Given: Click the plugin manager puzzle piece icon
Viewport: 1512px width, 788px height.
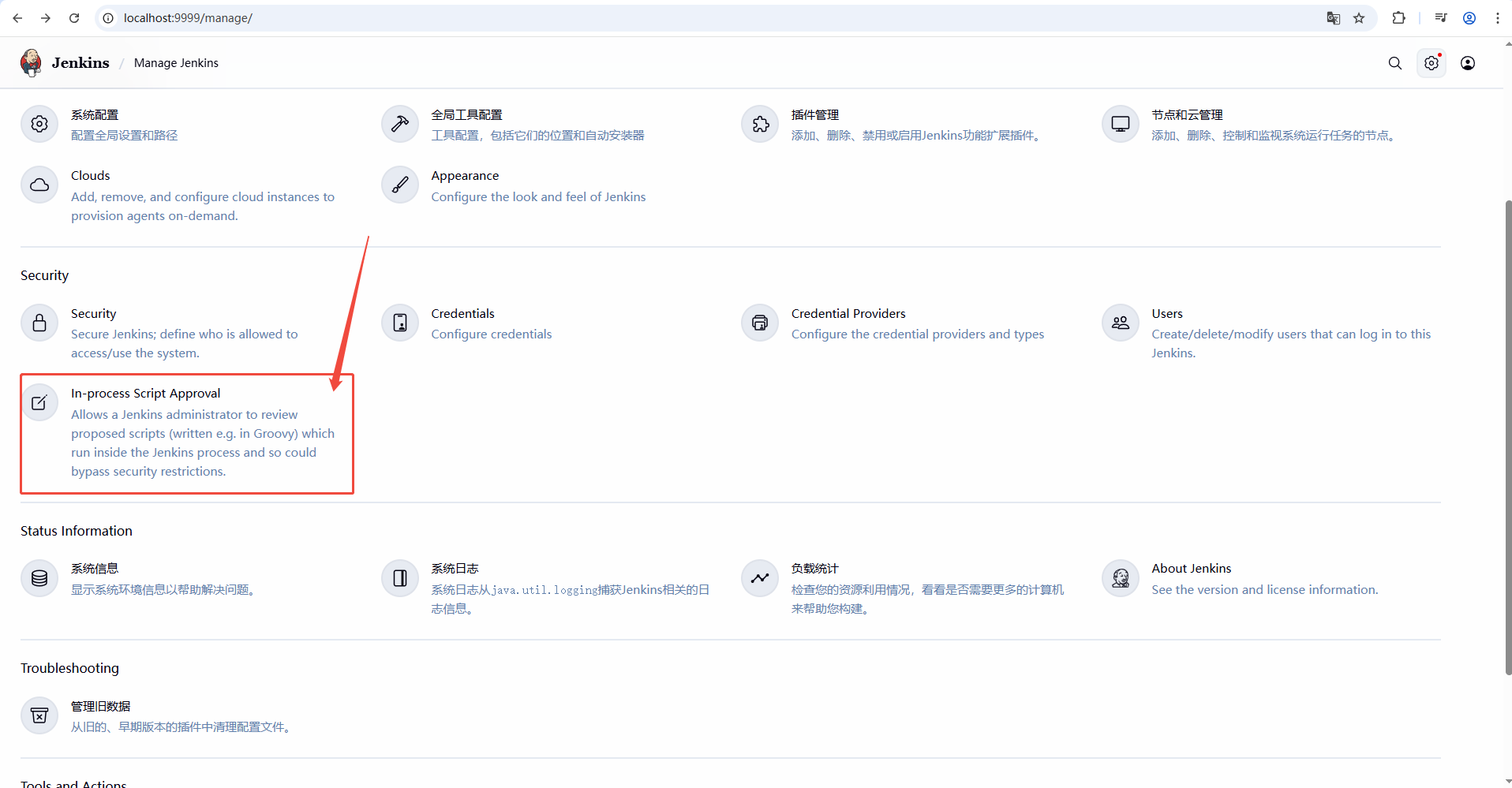Looking at the screenshot, I should [x=760, y=124].
